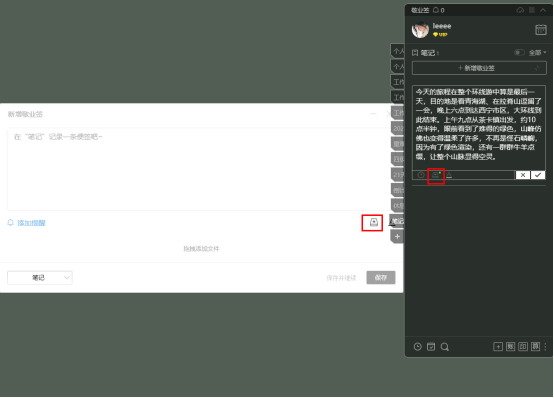The image size is (554, 398).
Task: Click the cloud sync icon in title bar
Action: pyautogui.click(x=520, y=10)
